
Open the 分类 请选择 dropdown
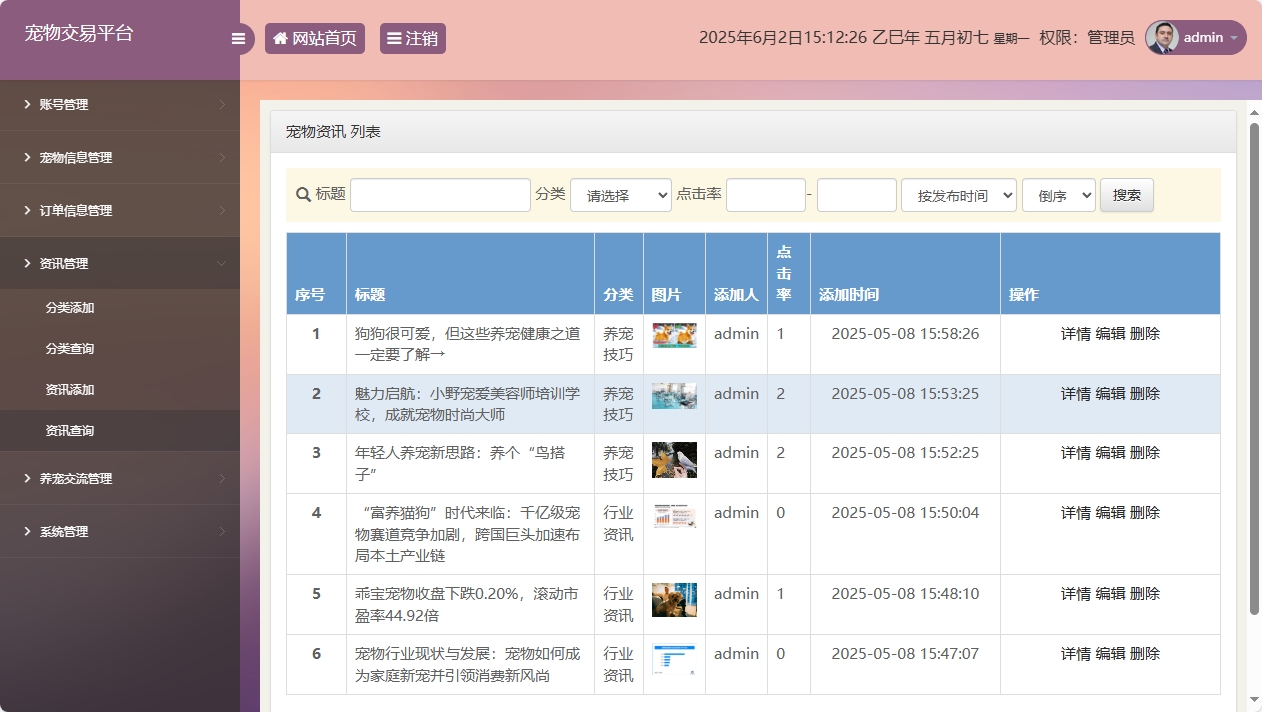coord(620,196)
